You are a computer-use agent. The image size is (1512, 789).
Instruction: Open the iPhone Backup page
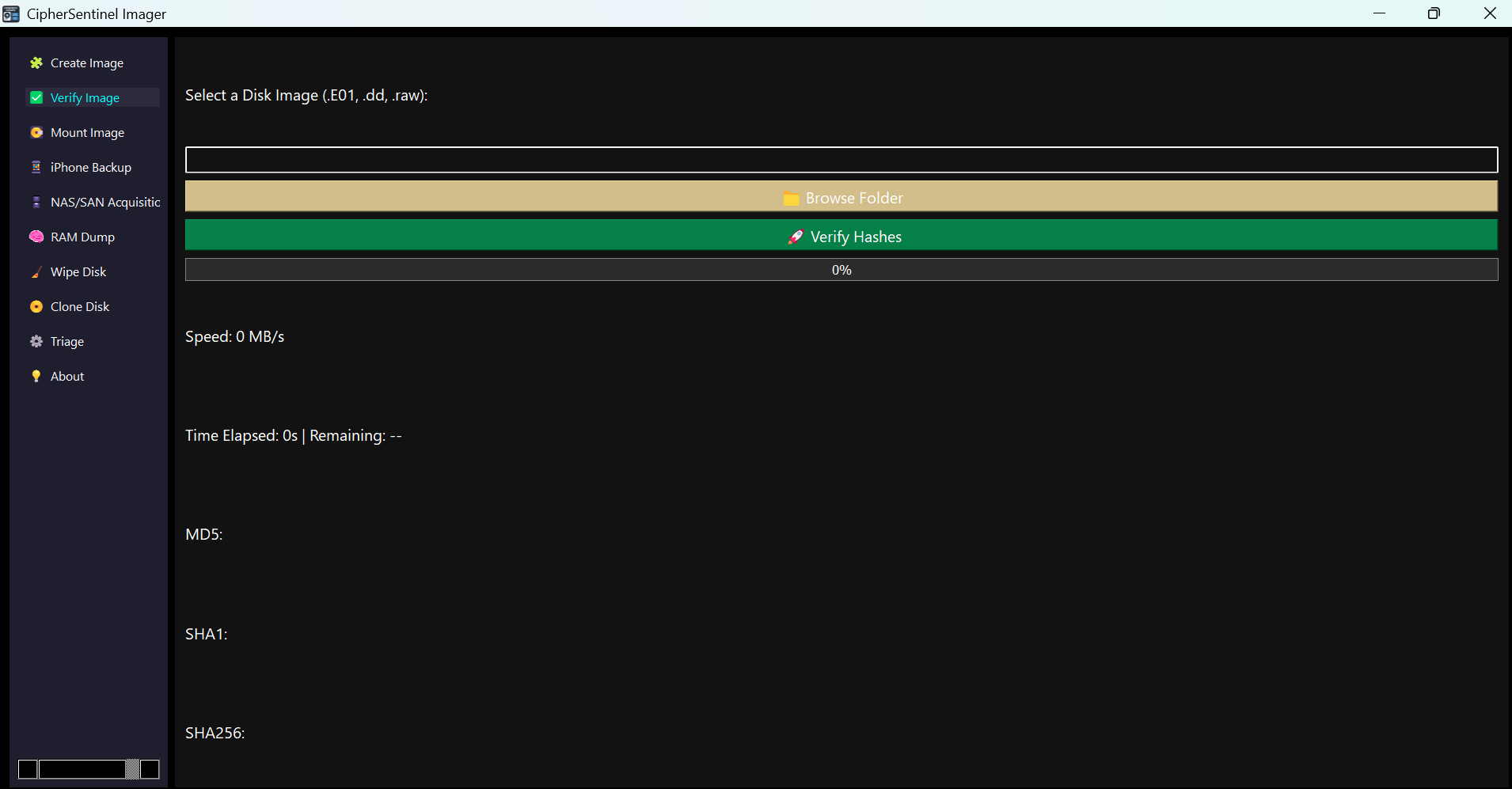pyautogui.click(x=93, y=167)
